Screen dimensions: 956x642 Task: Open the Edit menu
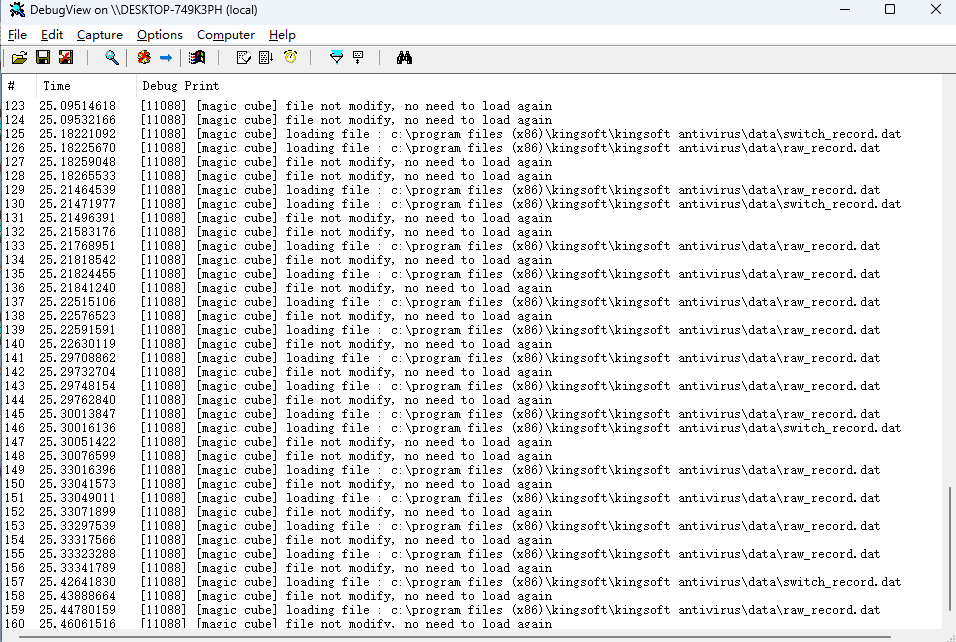pyautogui.click(x=52, y=35)
